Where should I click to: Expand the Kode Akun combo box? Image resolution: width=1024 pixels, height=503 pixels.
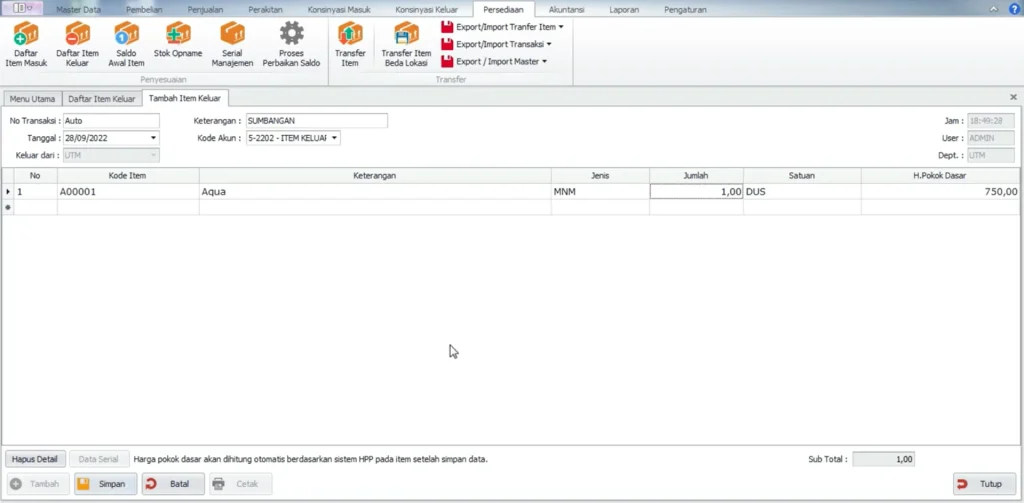[334, 138]
